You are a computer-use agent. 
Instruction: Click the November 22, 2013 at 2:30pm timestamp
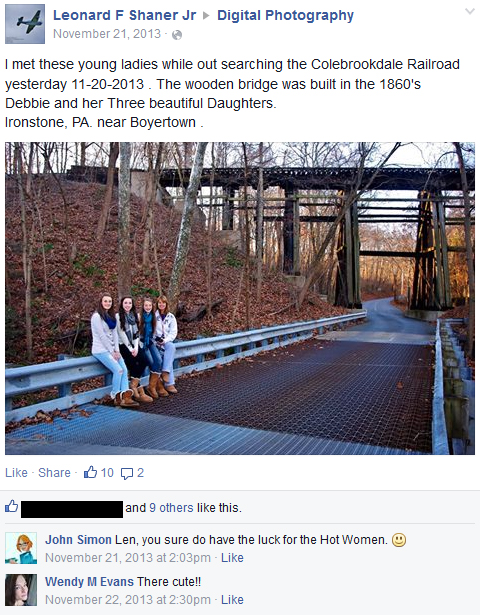(128, 600)
